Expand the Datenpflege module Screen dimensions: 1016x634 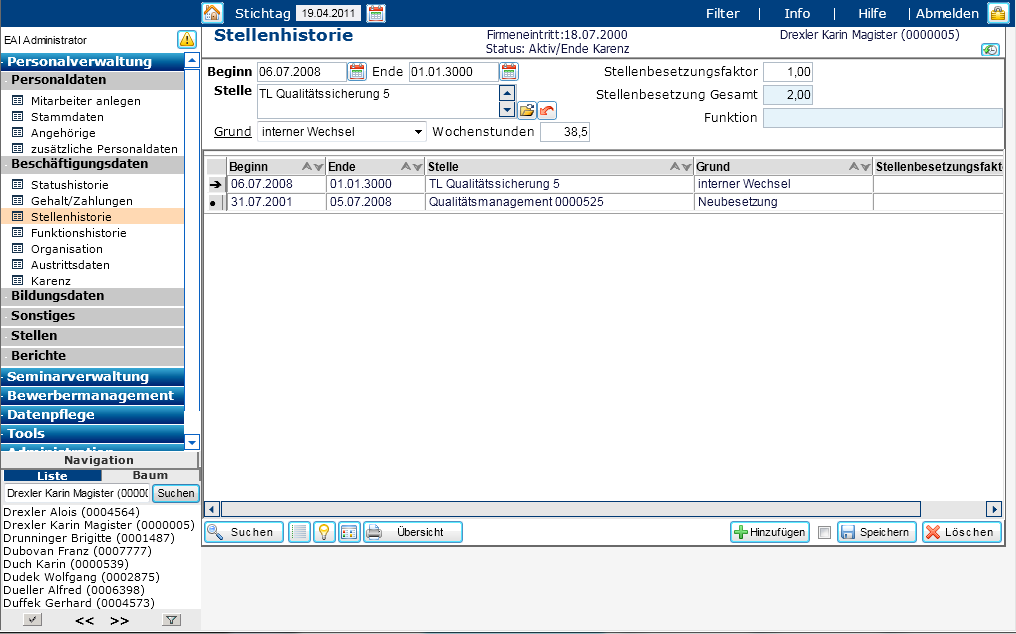[x=93, y=414]
